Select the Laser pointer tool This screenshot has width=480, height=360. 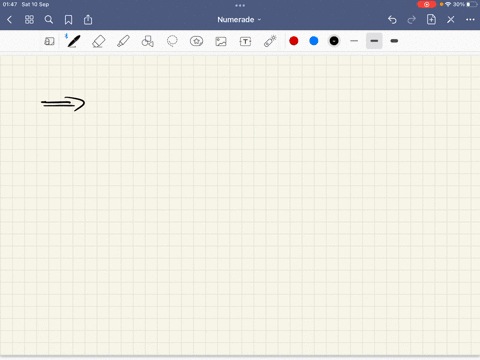click(x=270, y=41)
